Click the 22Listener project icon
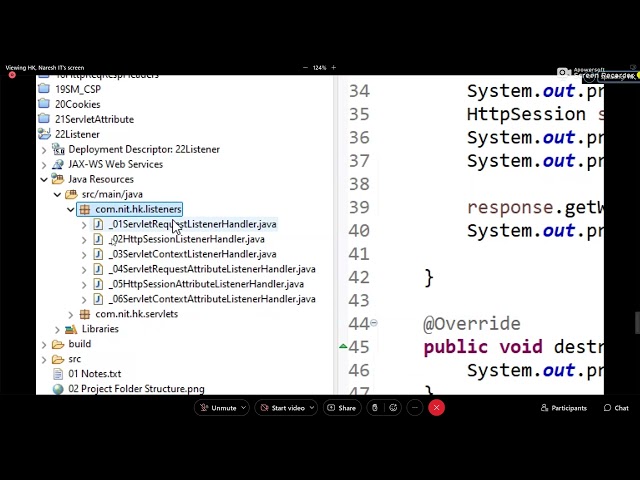 pos(44,134)
